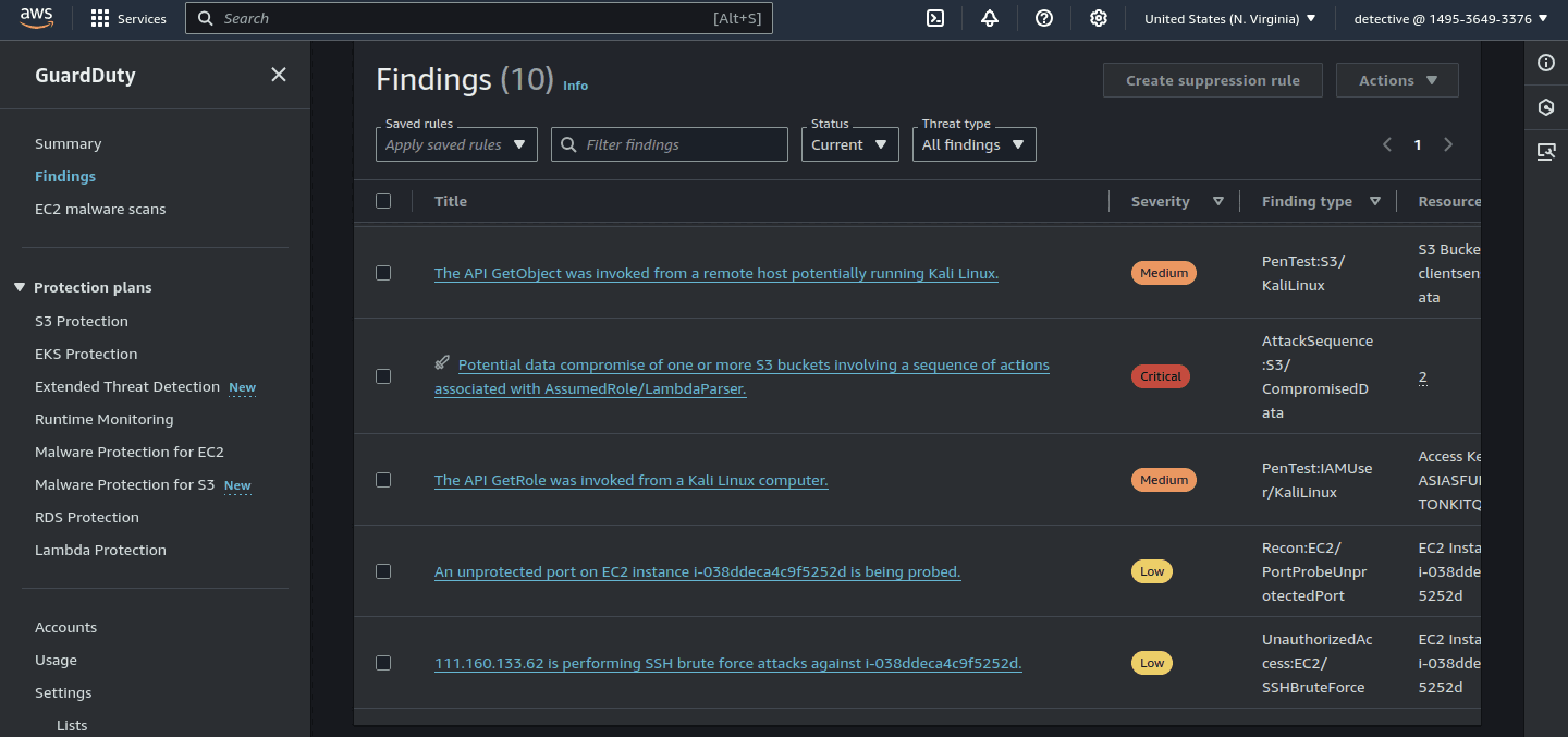Open the Apply saved rules dropdown
Viewport: 1568px width, 737px height.
[457, 144]
